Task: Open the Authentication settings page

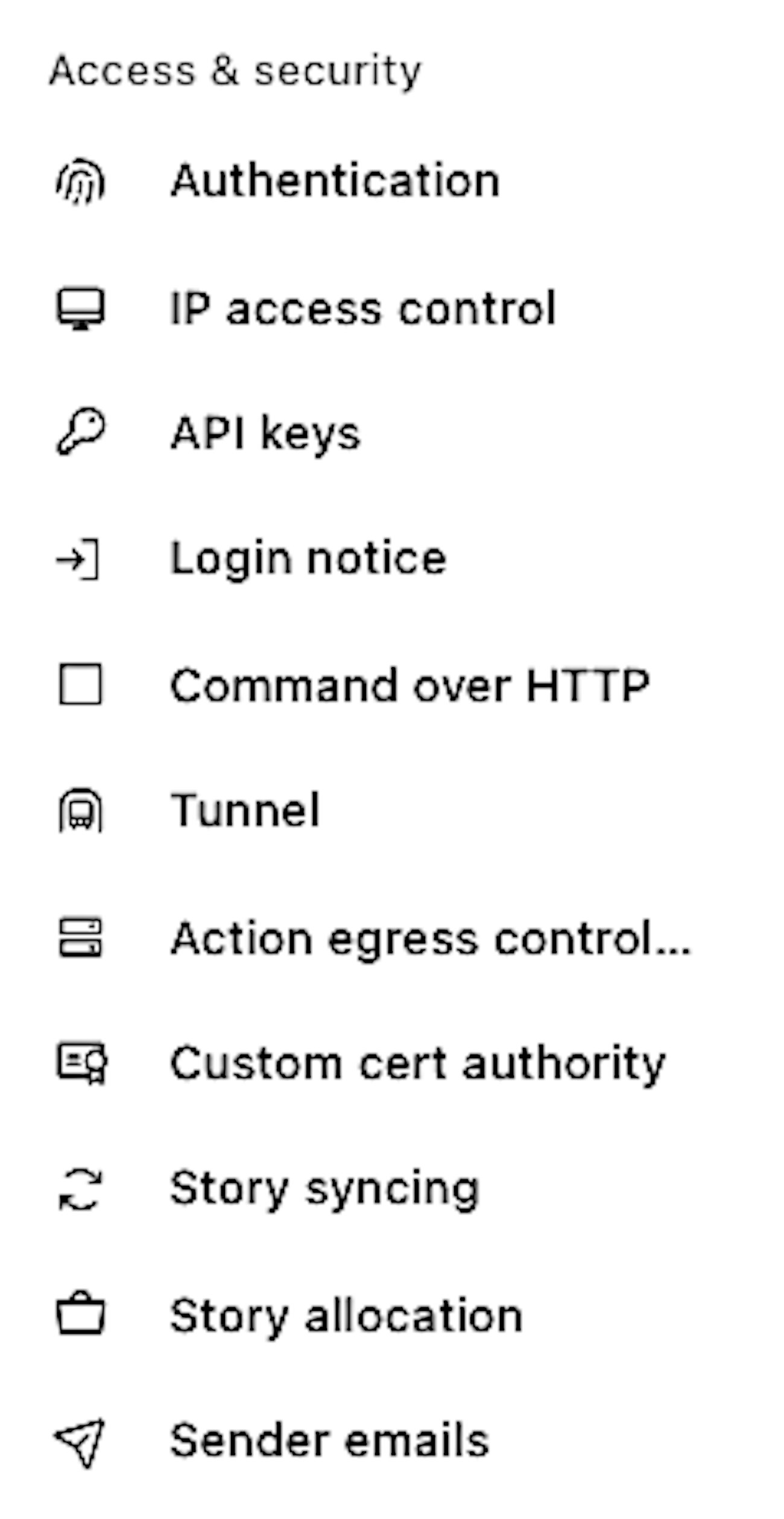Action: pos(335,181)
